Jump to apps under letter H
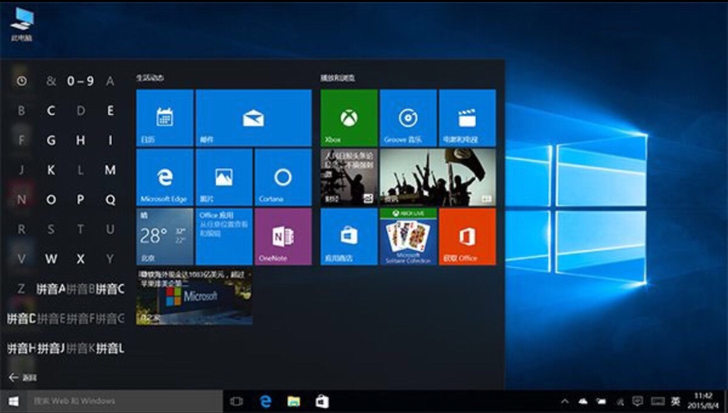Image resolution: width=728 pixels, height=413 pixels. [80, 140]
